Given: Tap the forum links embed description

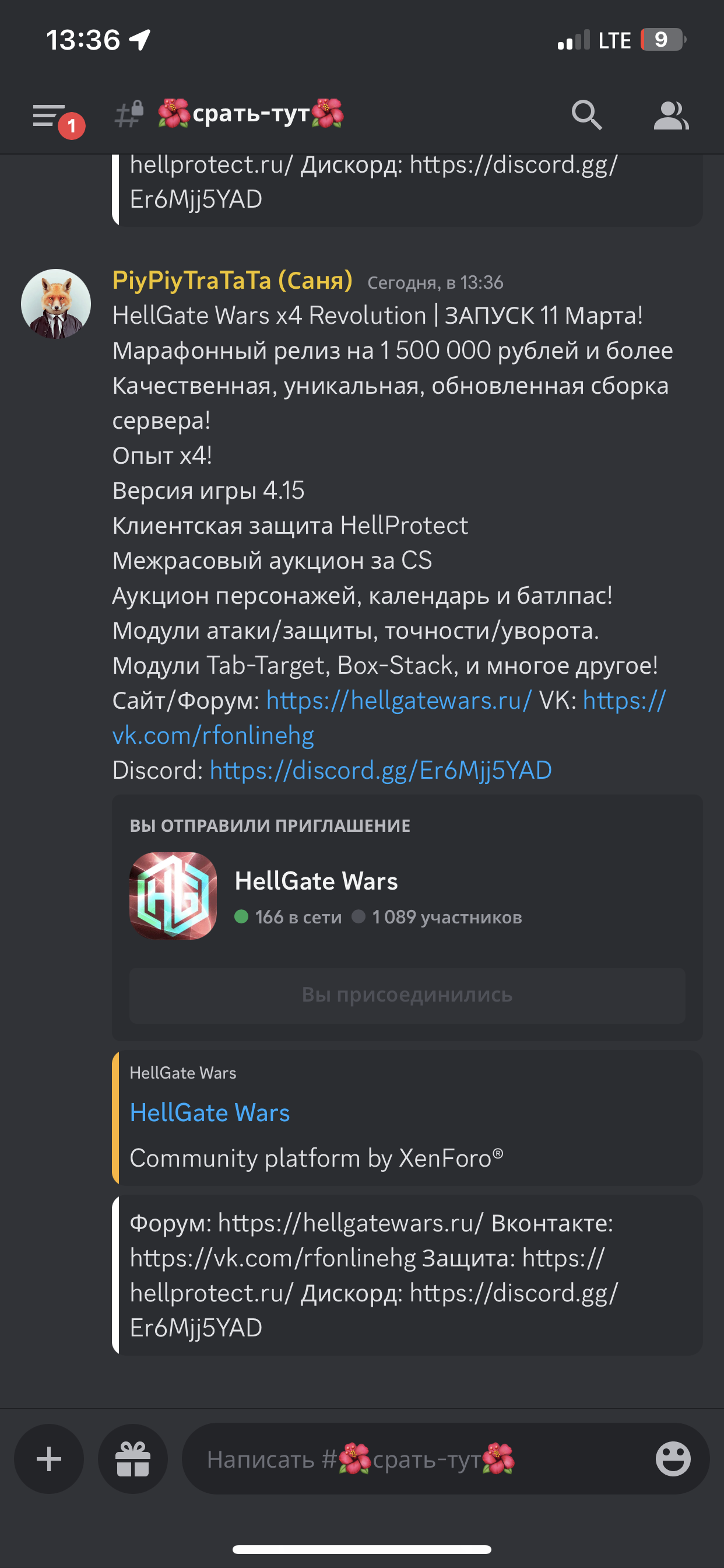Looking at the screenshot, I should pyautogui.click(x=374, y=1275).
